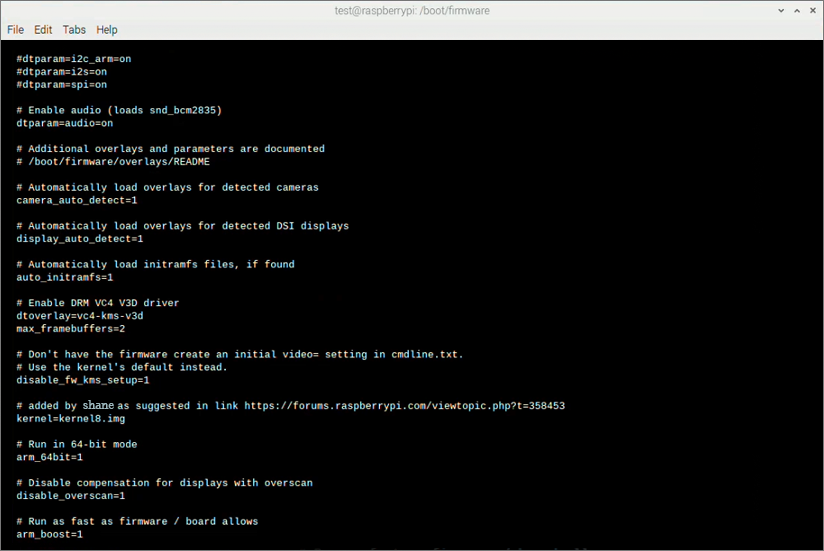Screen dimensions: 824x551
Task: Close the terminal window
Action: [807, 10]
